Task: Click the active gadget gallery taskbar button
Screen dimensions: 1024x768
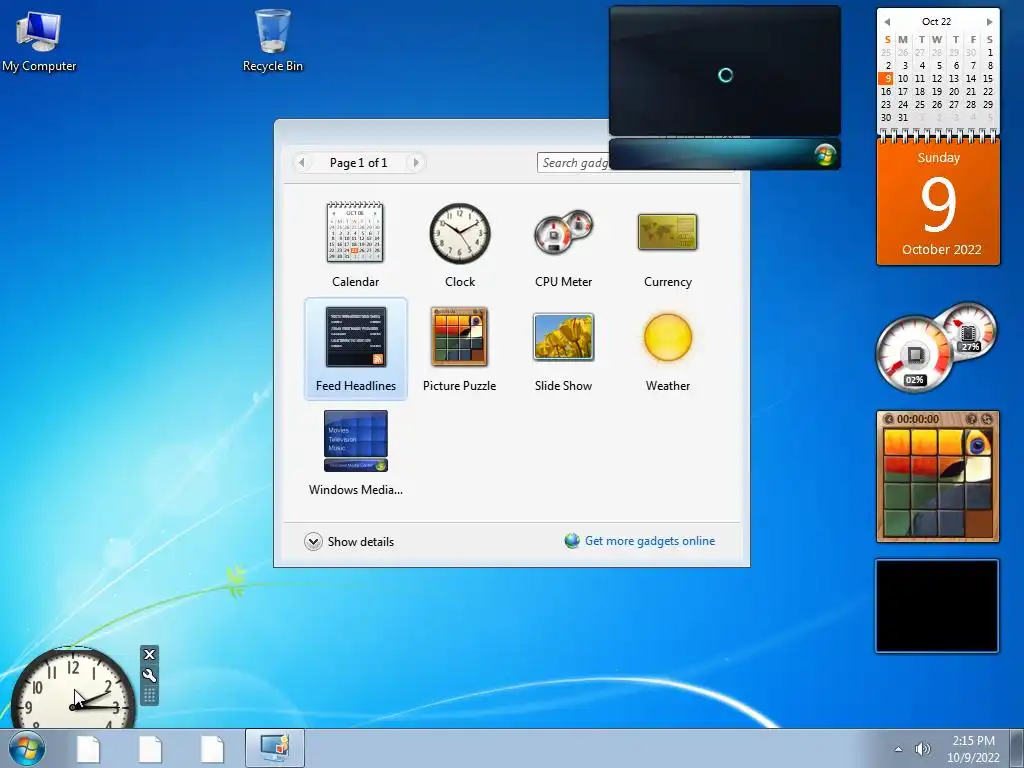Action: point(275,748)
